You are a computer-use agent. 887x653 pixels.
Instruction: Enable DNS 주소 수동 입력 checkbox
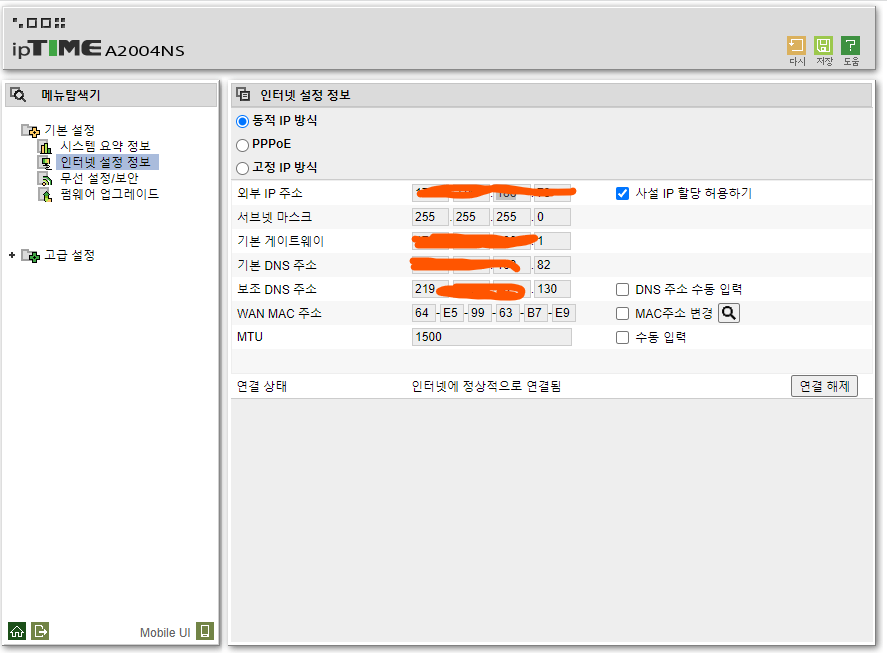click(622, 290)
